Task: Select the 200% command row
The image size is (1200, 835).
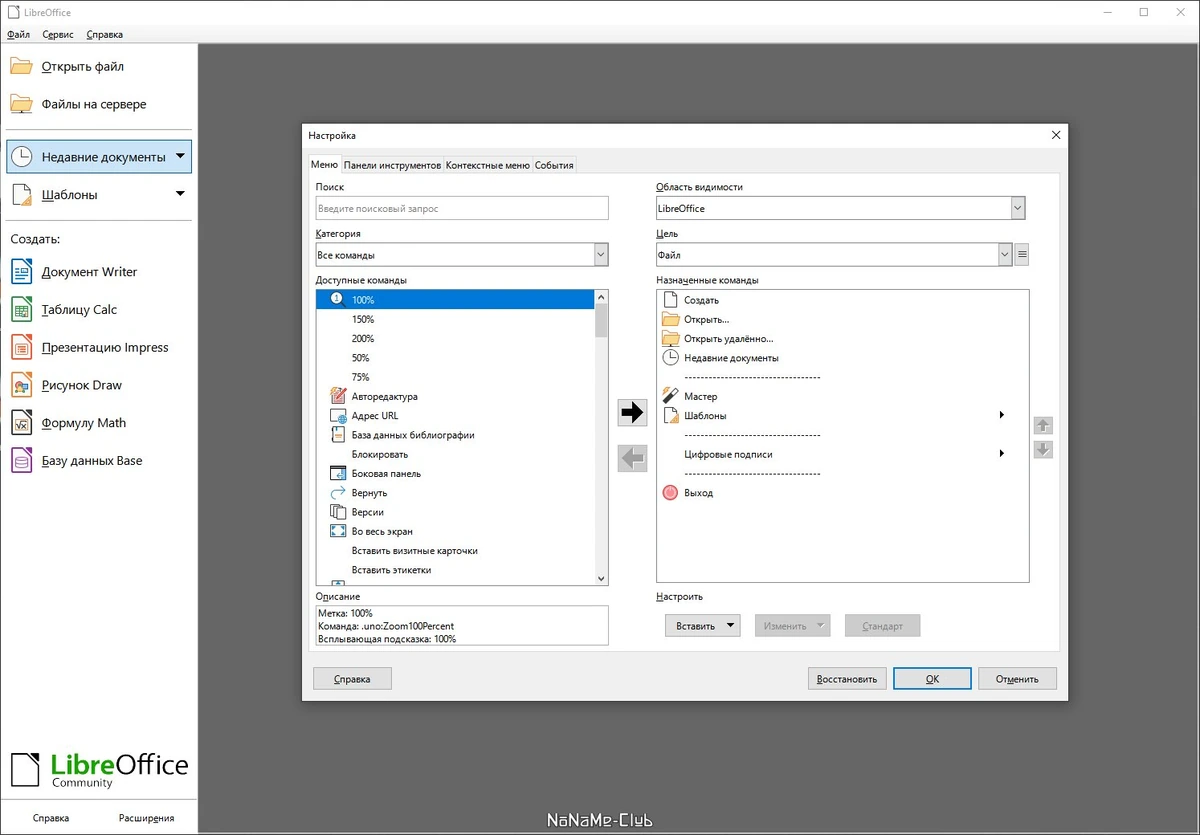Action: [455, 339]
